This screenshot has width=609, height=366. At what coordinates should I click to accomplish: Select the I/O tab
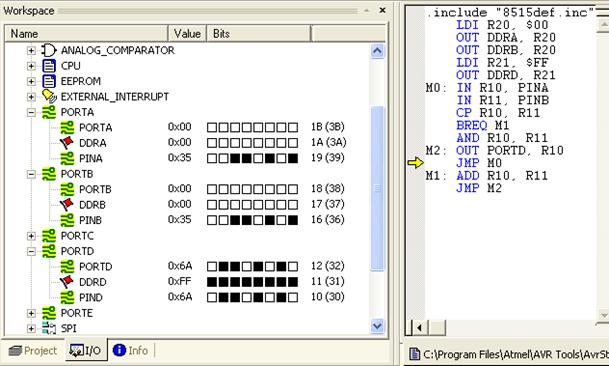point(85,350)
